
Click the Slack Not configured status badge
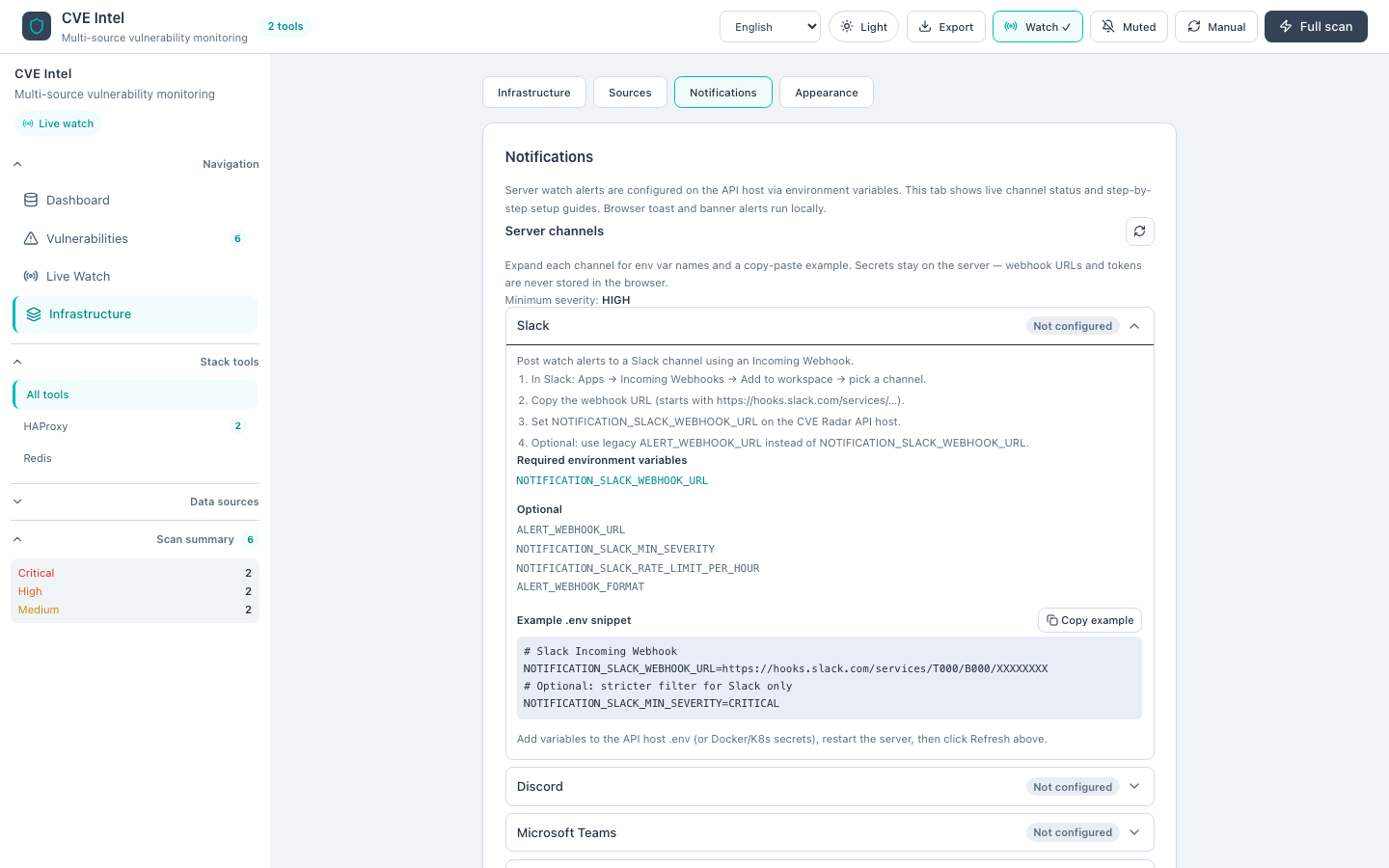click(x=1073, y=326)
